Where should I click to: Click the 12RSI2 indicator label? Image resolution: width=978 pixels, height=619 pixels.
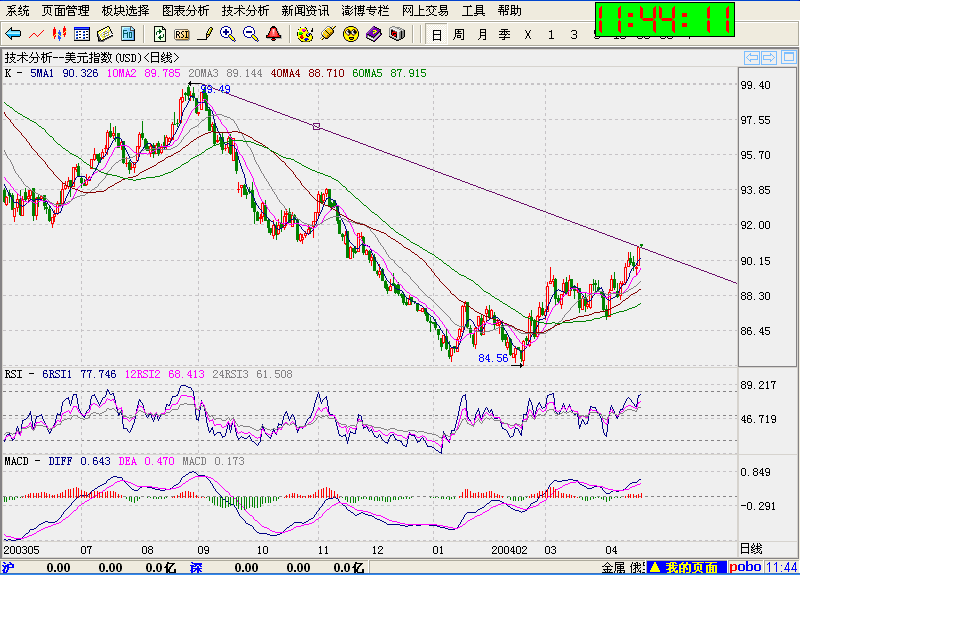pos(142,374)
